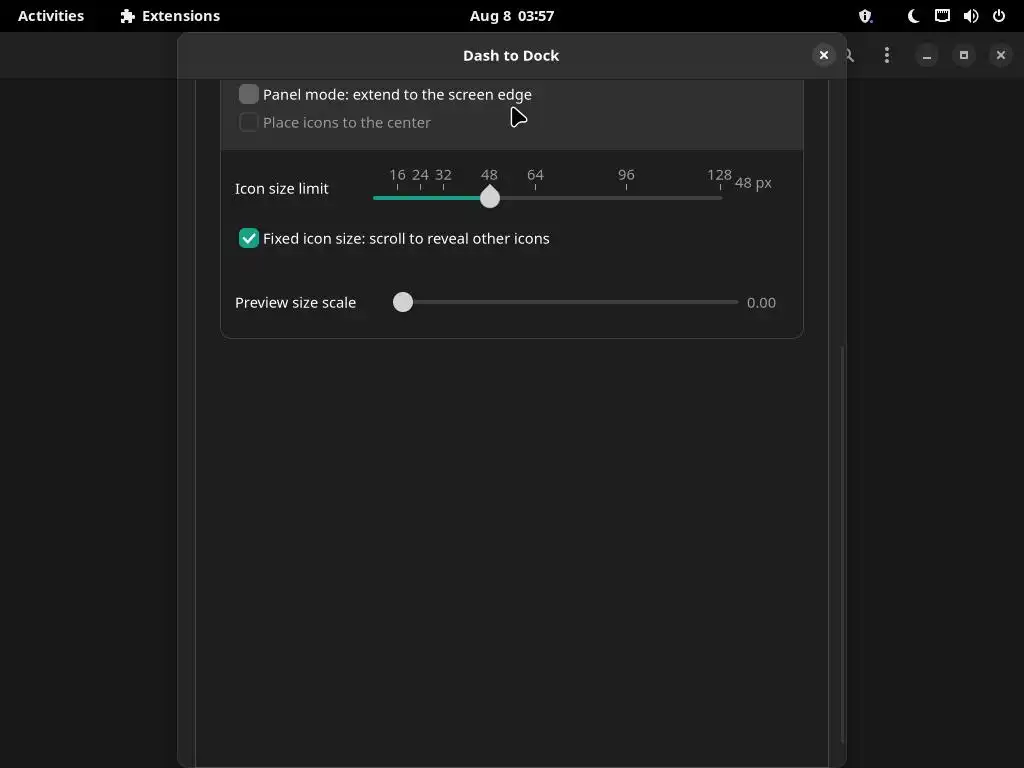Screen dimensions: 1024x768
Task: Open volume control speaker icon
Action: tap(971, 16)
